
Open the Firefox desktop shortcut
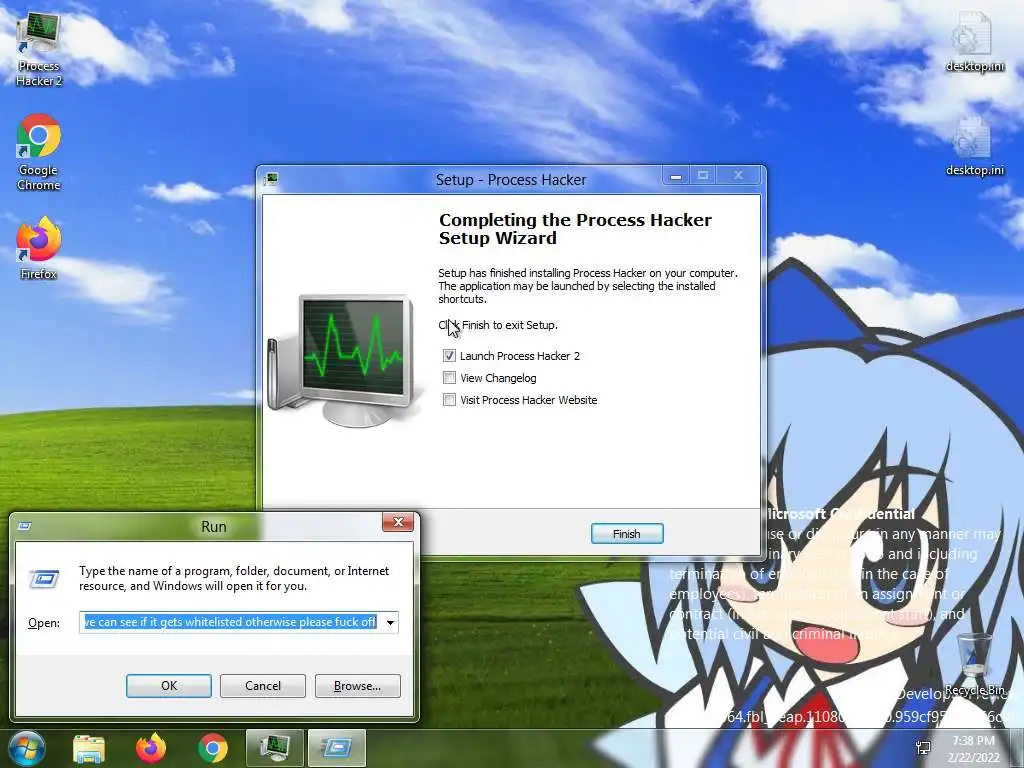[x=39, y=248]
